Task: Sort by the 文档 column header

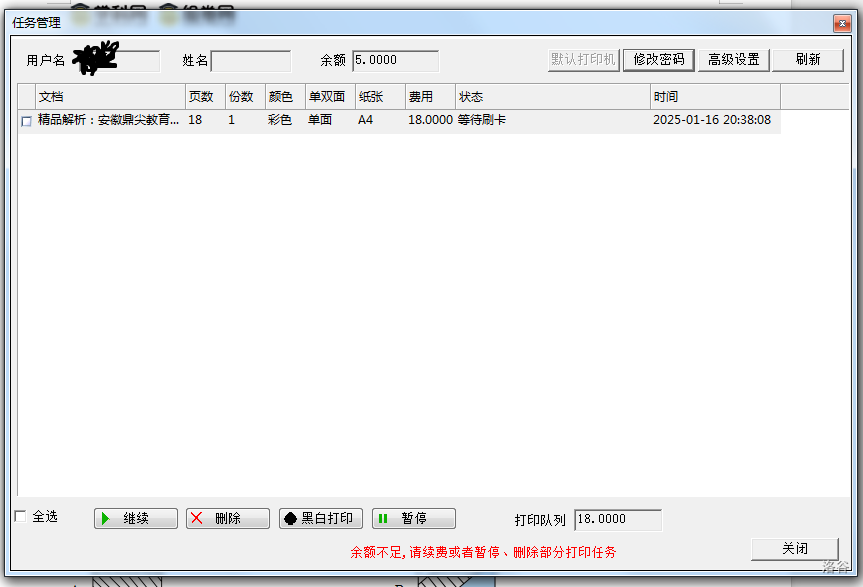Action: pos(110,97)
